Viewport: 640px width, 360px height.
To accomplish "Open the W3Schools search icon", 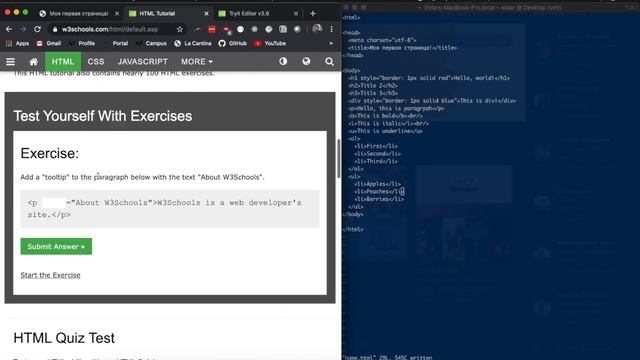I will 329,62.
